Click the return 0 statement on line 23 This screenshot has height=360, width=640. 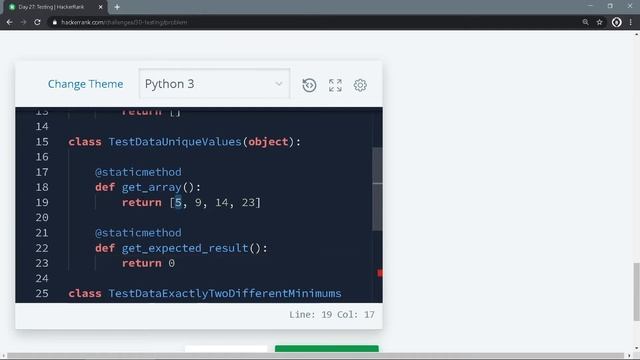pos(149,263)
